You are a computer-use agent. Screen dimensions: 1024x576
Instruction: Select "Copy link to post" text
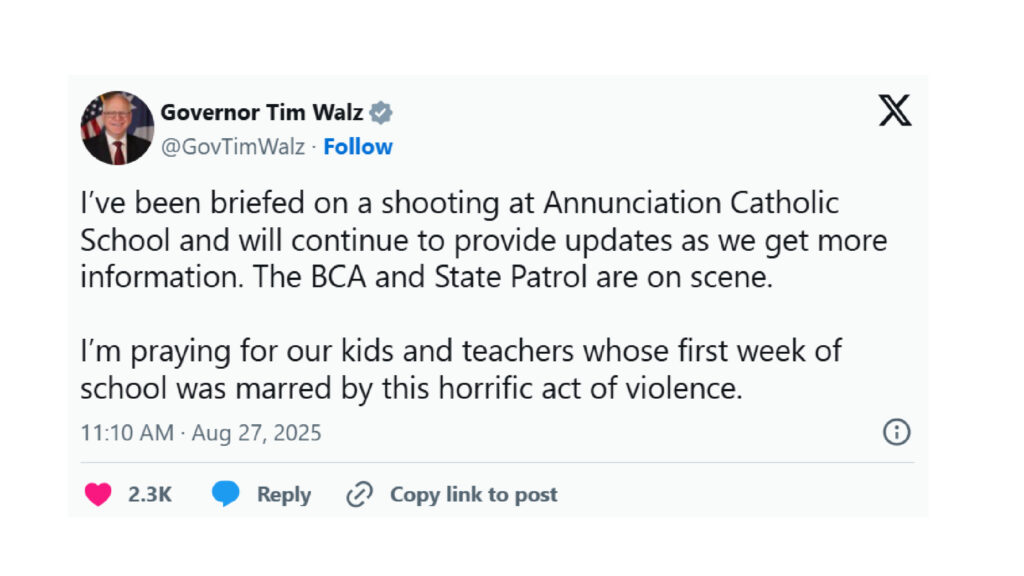(x=473, y=494)
